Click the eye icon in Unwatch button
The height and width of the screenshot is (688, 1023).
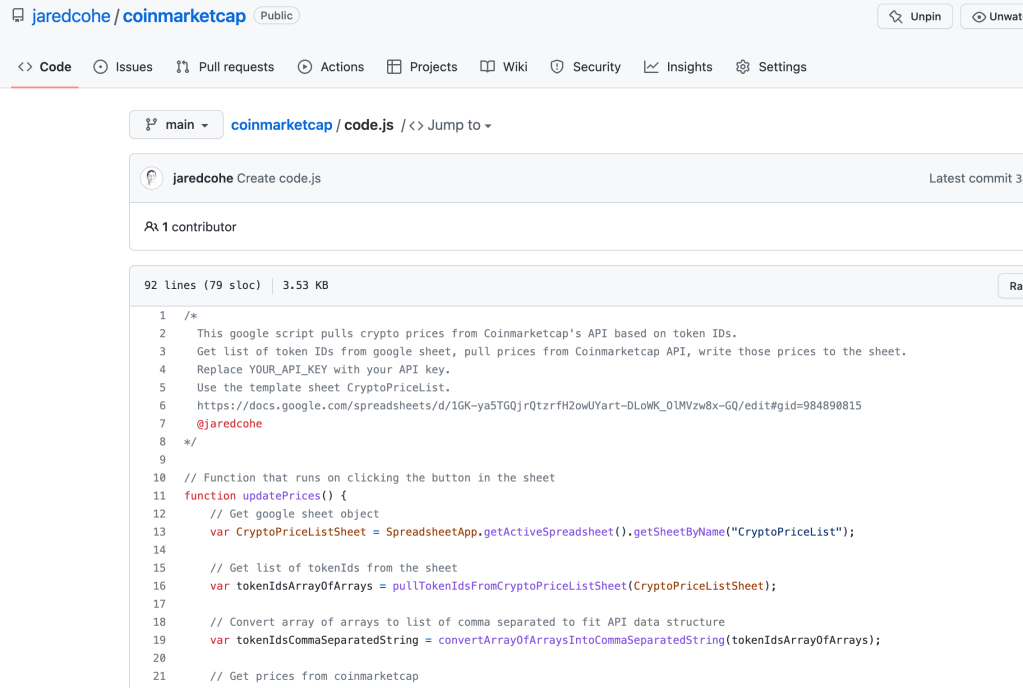coord(979,17)
